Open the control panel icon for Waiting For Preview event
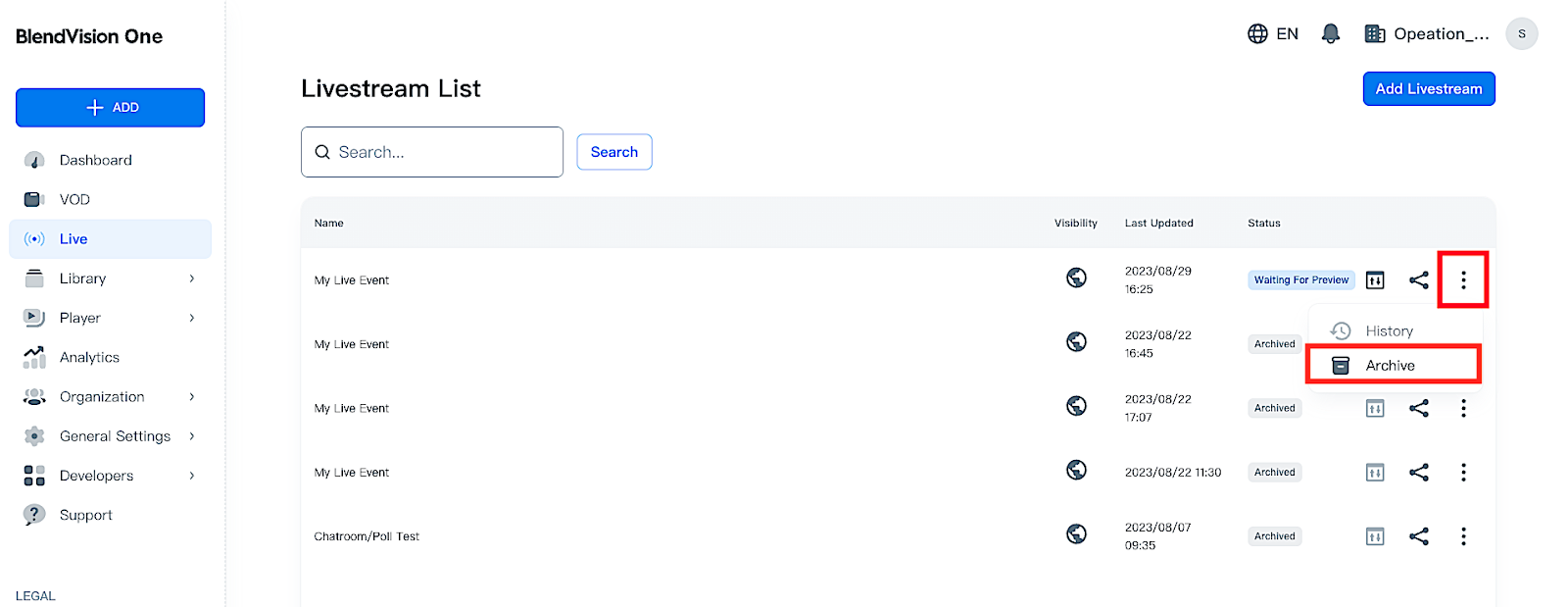Screen dimensions: 1568x607 [x=1375, y=280]
